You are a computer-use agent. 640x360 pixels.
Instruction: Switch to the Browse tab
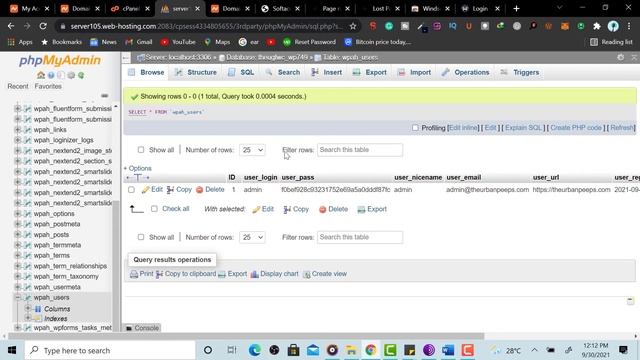pyautogui.click(x=147, y=72)
